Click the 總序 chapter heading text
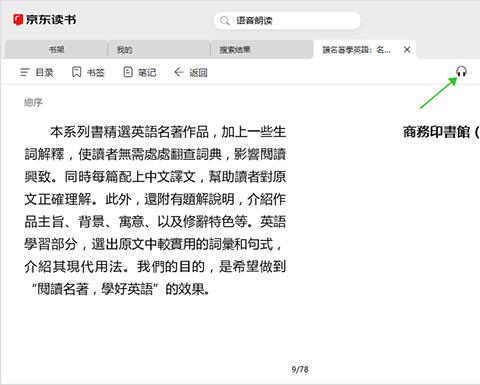This screenshot has width=480, height=385. (33, 102)
